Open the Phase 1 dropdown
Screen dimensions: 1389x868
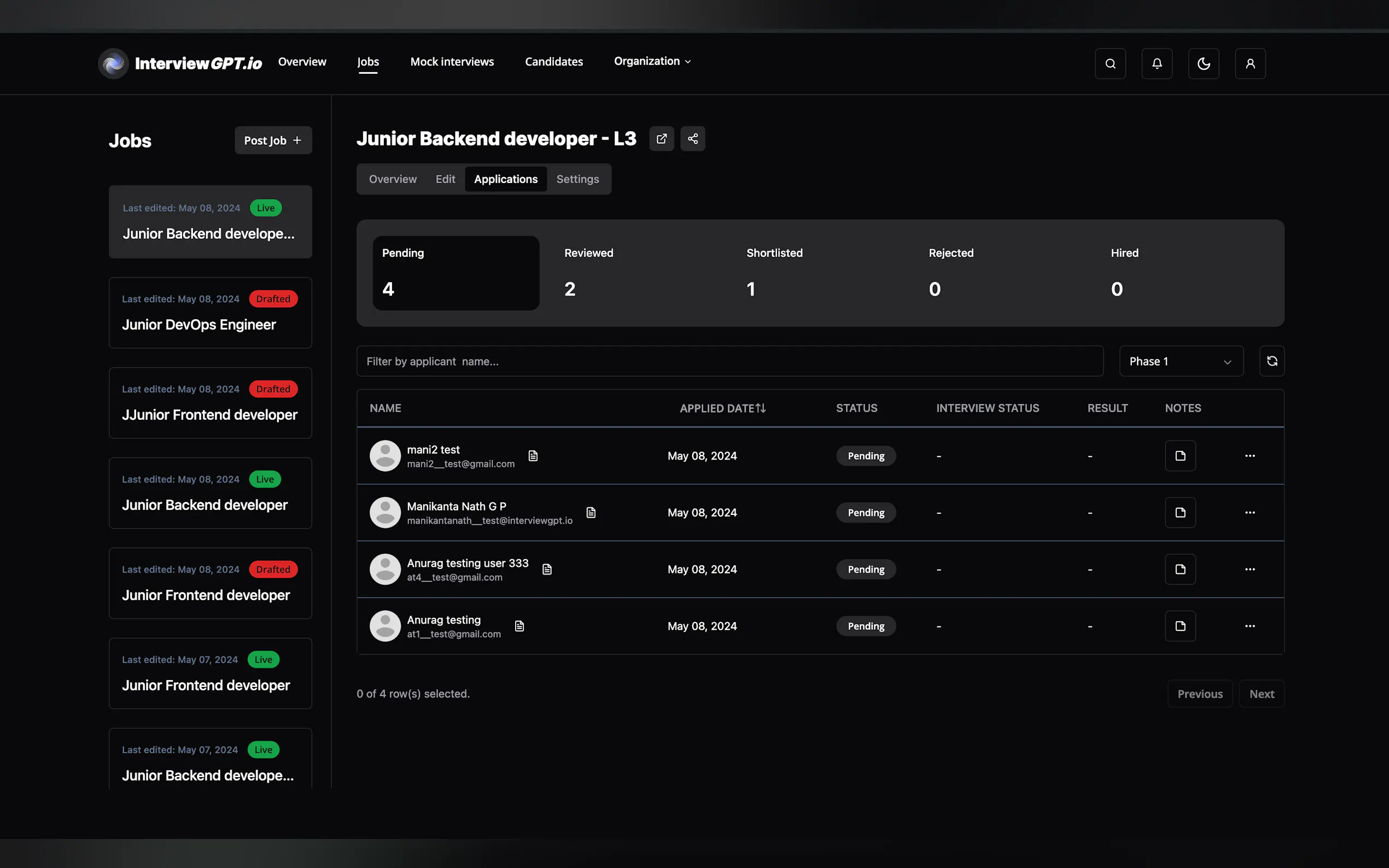point(1181,361)
